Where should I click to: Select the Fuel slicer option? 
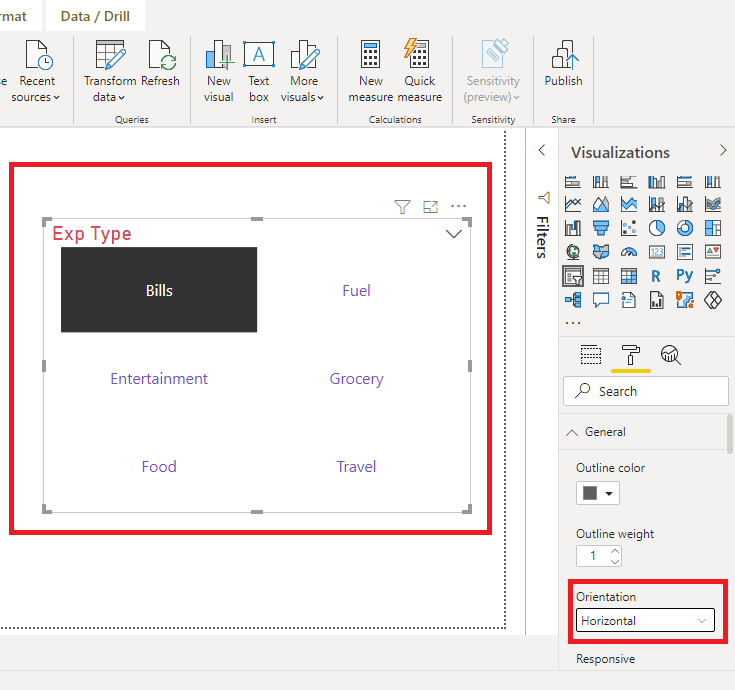[x=356, y=291]
